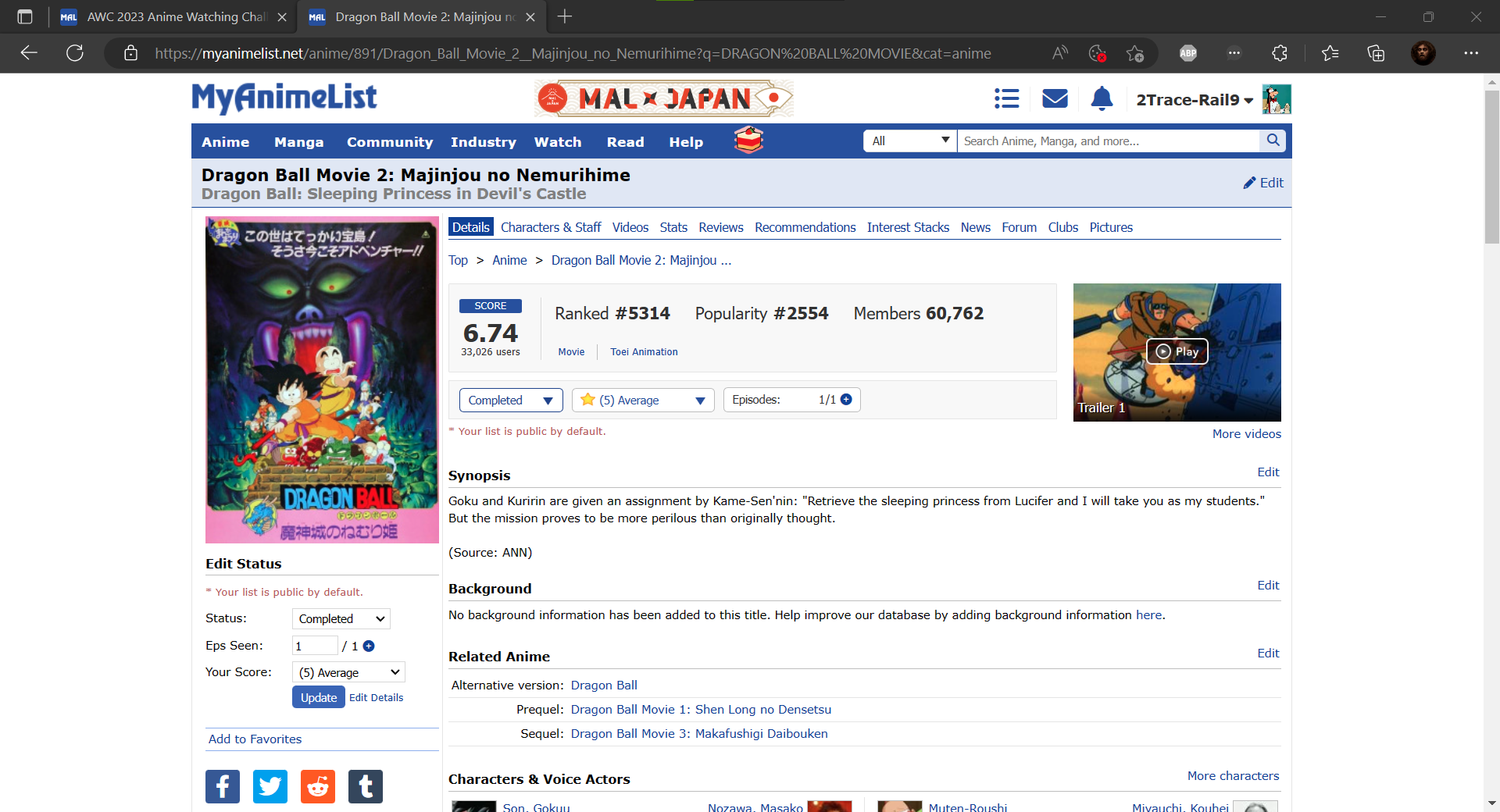Share page on Facebook
1500x812 pixels.
point(223,786)
